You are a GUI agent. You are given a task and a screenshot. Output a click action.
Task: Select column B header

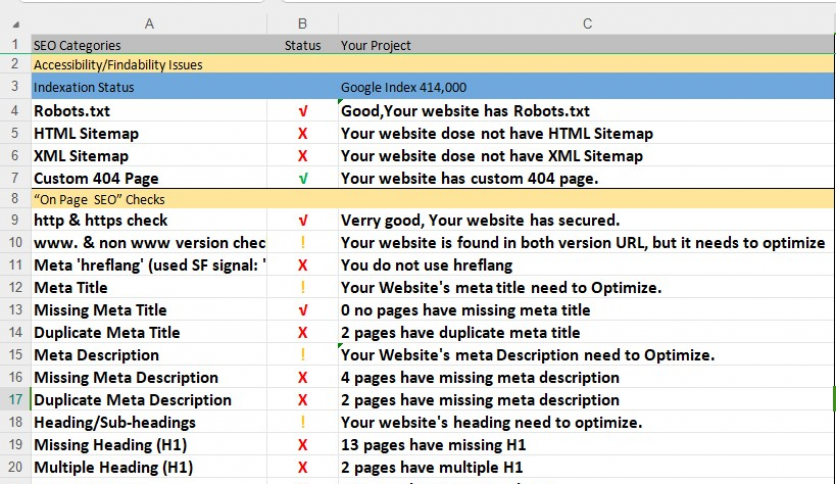(303, 24)
